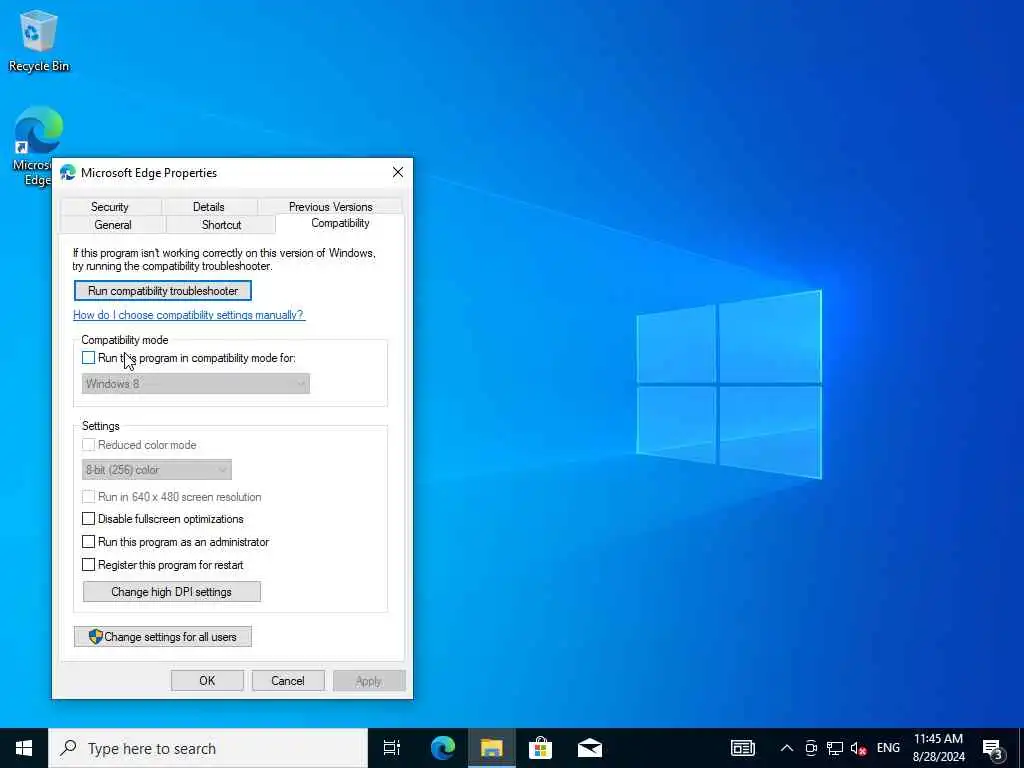Show hidden system tray icons
The width and height of the screenshot is (1024, 768).
tap(787, 748)
